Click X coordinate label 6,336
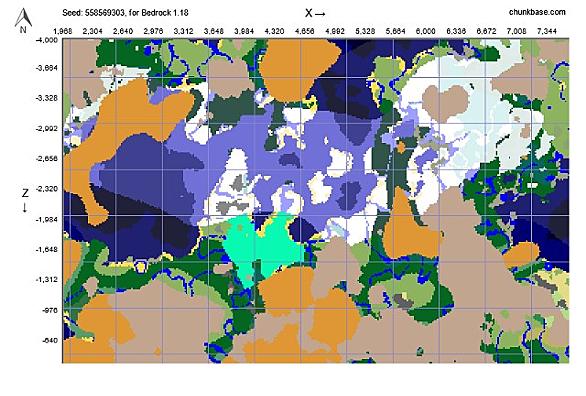This screenshot has height=396, width=586. point(456,31)
